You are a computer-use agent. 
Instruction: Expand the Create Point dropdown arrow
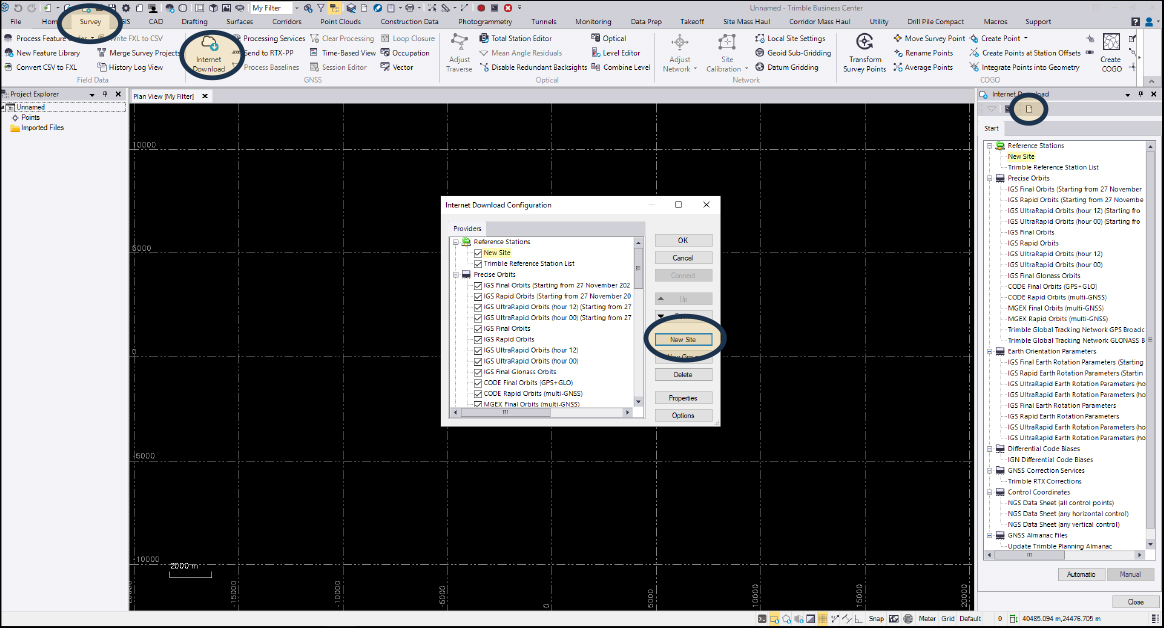click(1026, 38)
